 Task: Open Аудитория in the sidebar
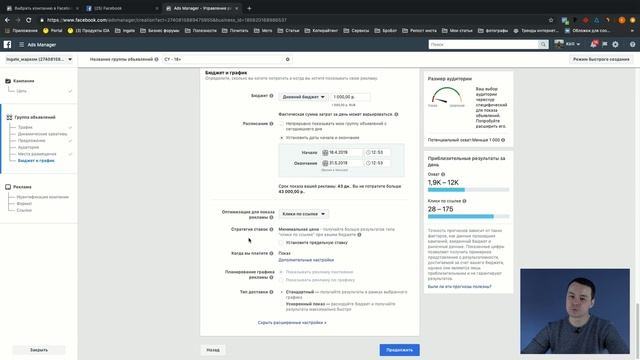tap(28, 147)
